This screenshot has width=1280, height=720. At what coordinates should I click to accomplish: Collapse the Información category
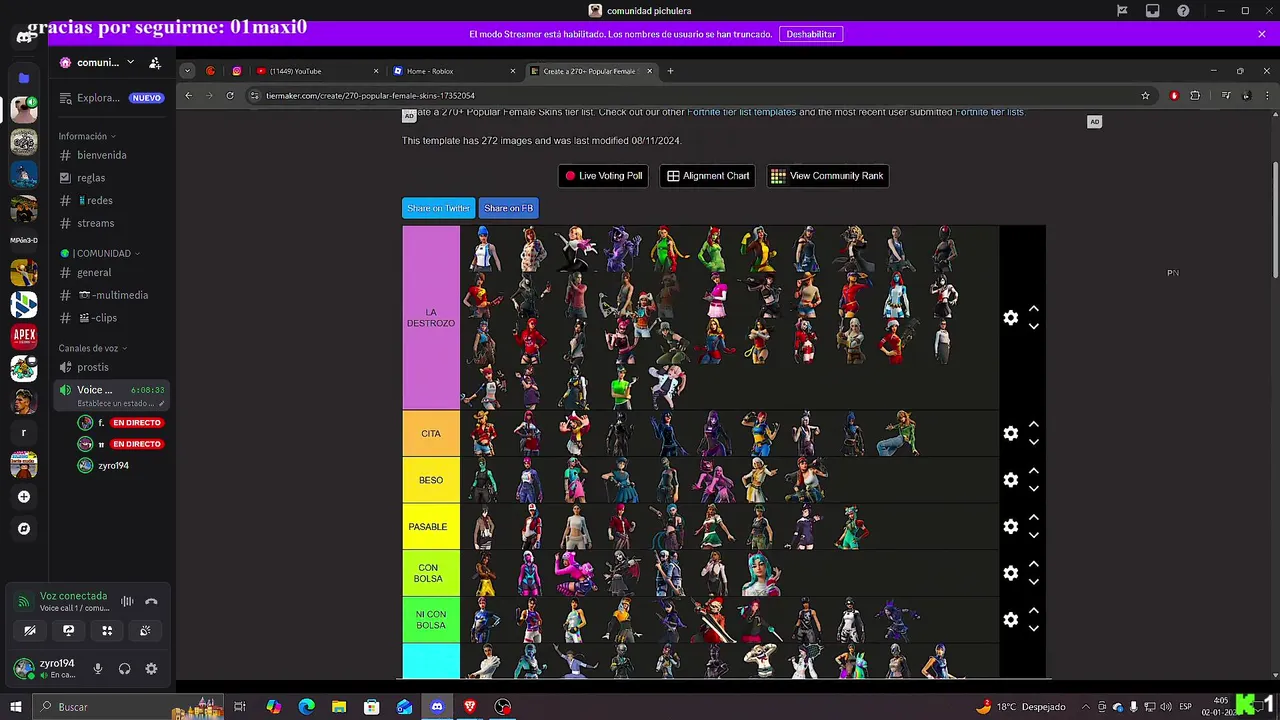tap(86, 136)
